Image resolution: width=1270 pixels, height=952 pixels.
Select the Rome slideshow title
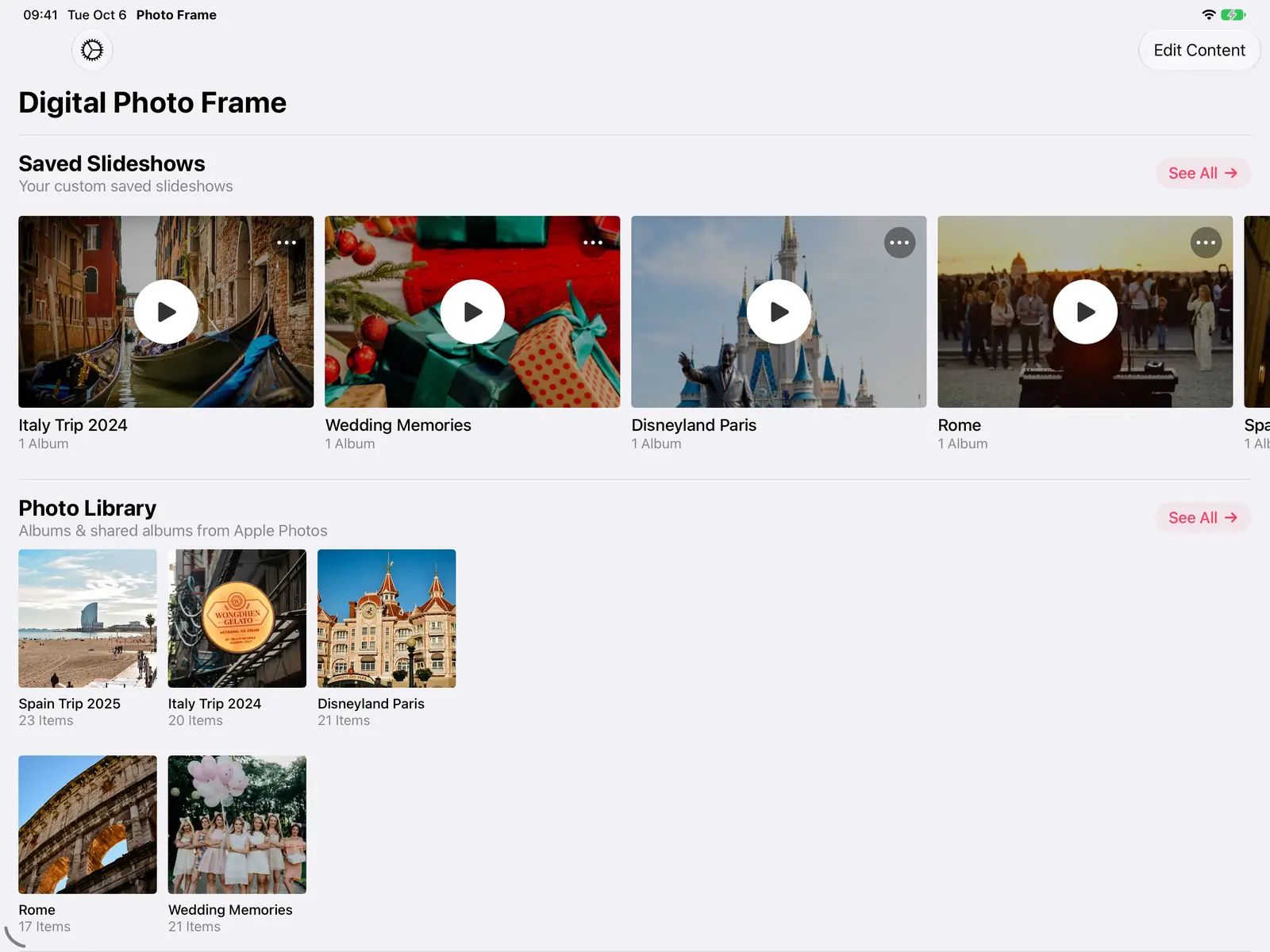(x=959, y=425)
